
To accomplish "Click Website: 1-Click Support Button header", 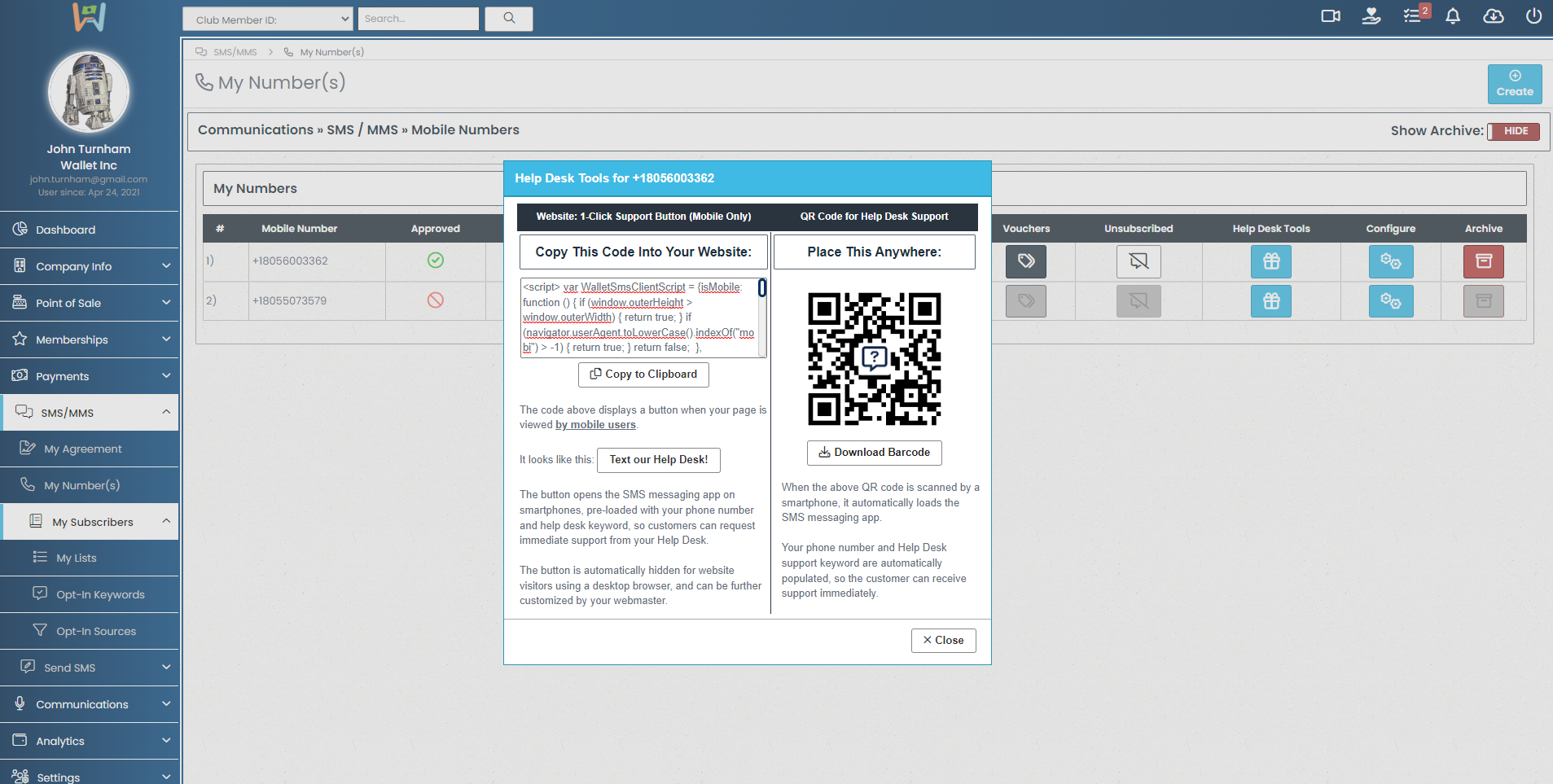I will tap(643, 217).
